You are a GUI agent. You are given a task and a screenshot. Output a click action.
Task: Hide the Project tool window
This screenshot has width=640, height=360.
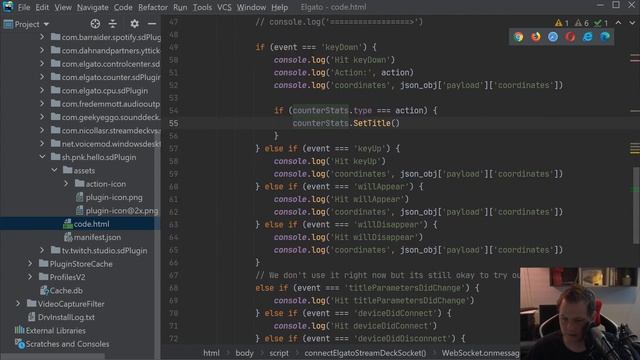pyautogui.click(x=152, y=24)
